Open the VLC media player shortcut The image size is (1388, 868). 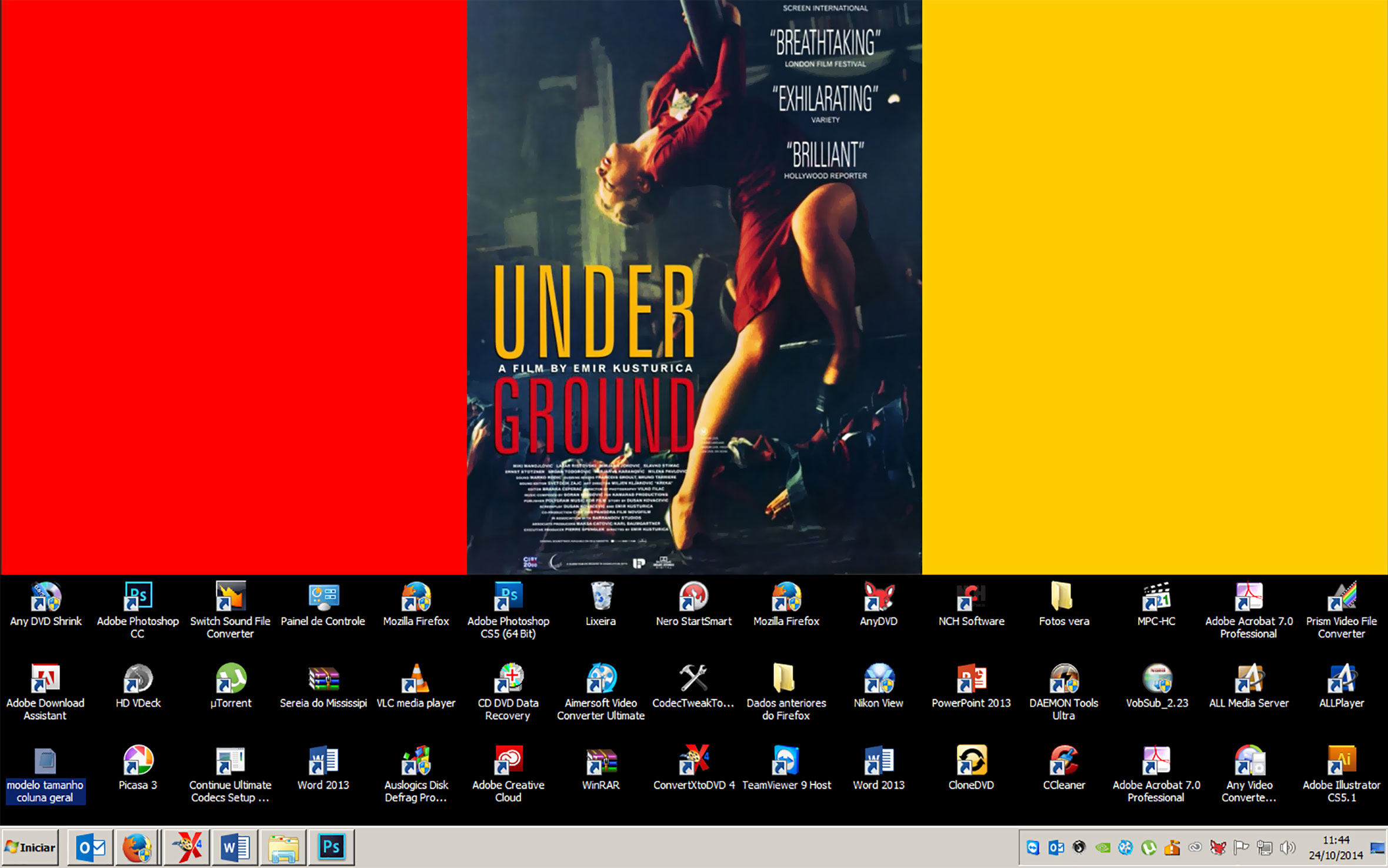click(416, 679)
